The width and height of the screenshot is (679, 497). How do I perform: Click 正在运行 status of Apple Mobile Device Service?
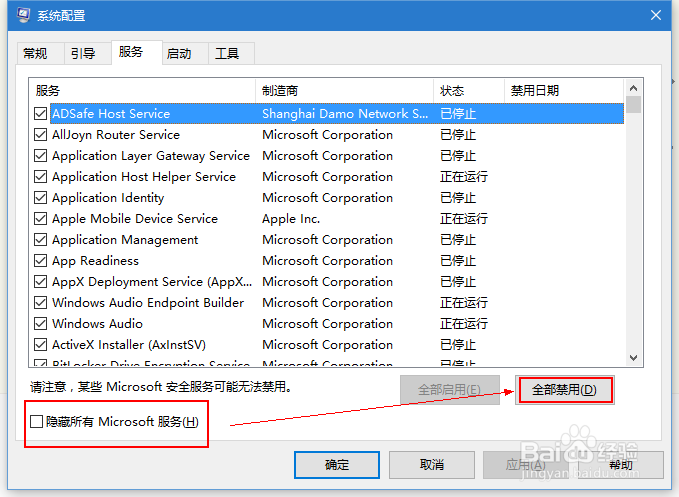[464, 219]
